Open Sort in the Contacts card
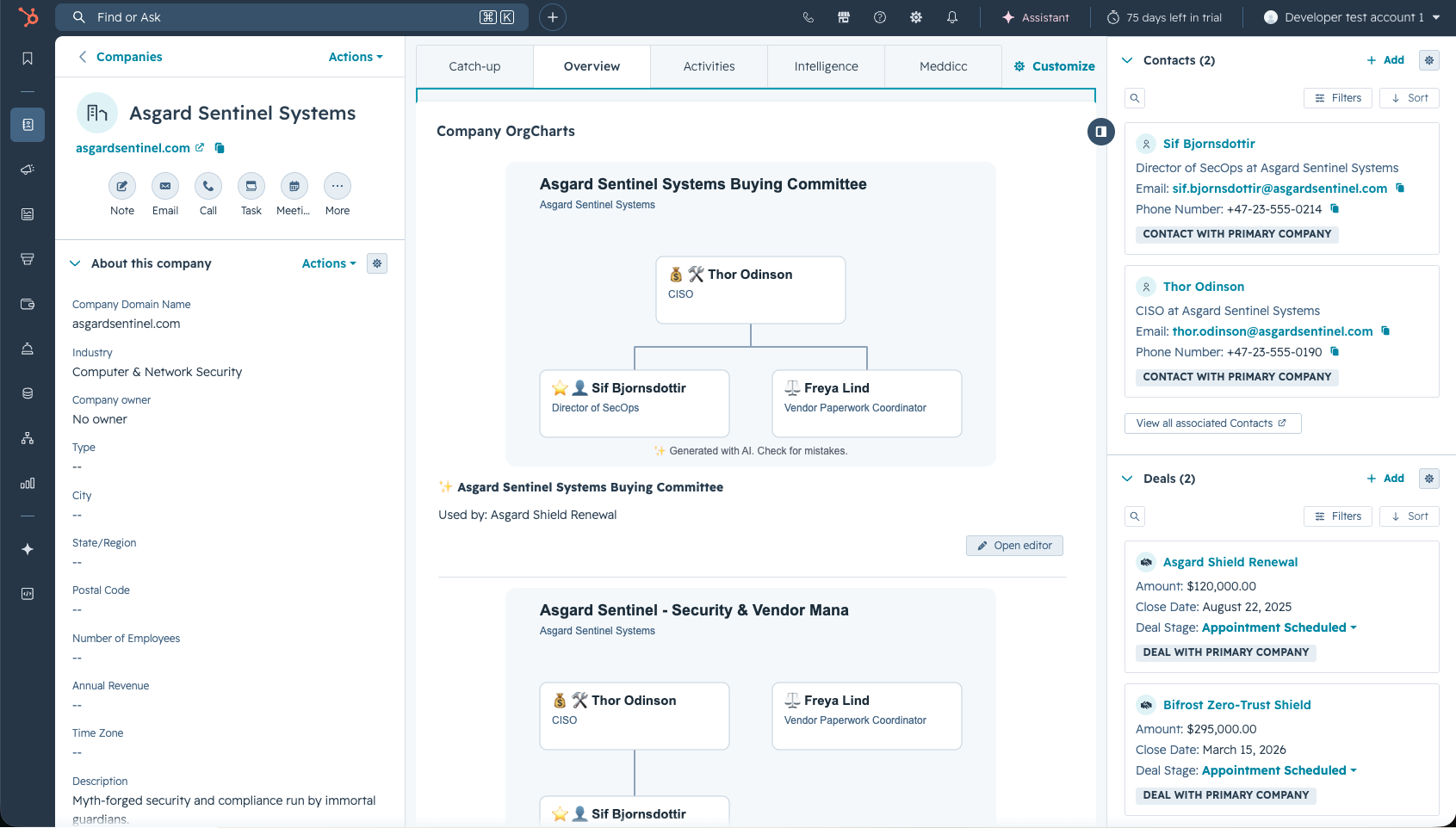1456x828 pixels. [x=1410, y=98]
